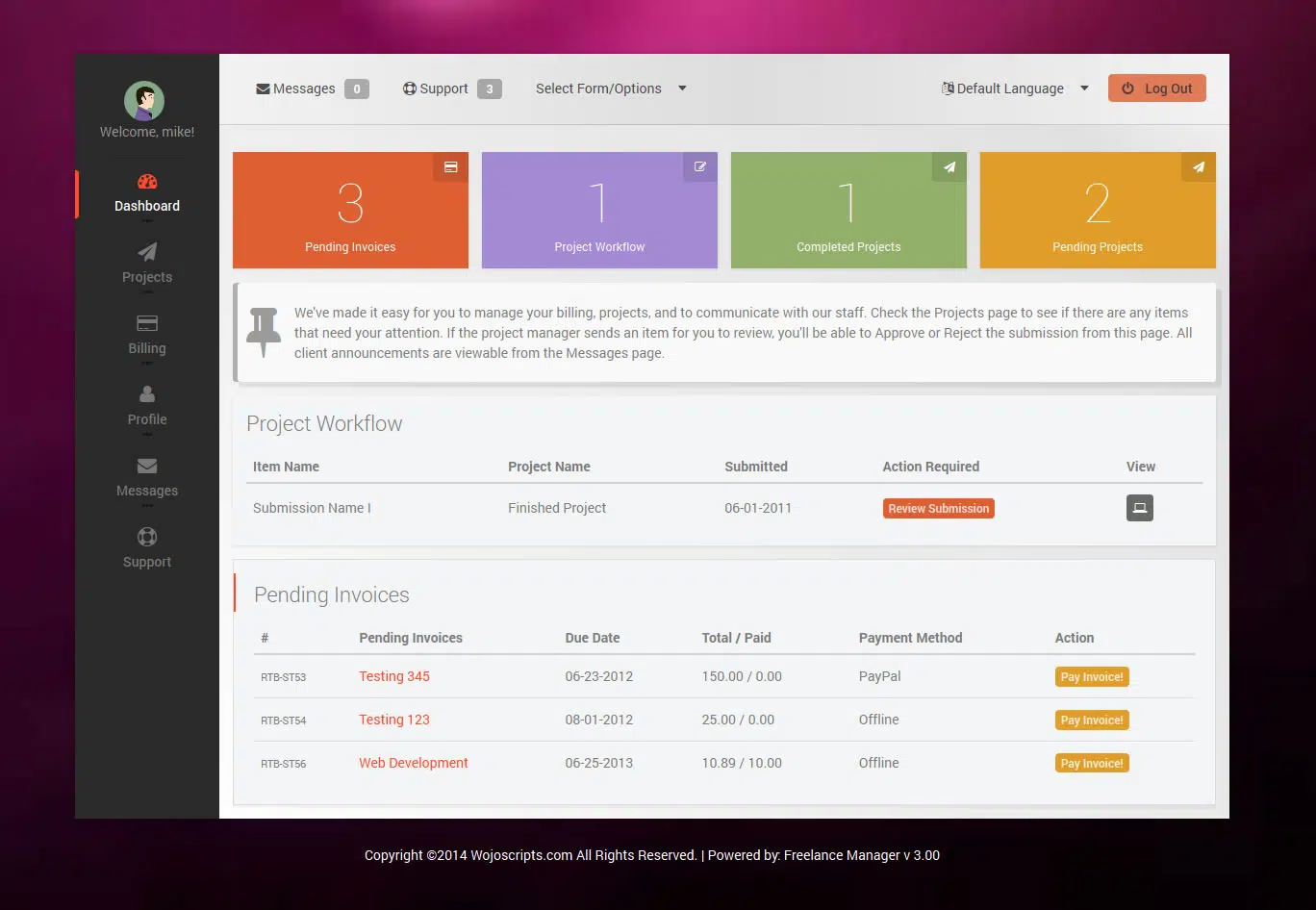Click the monitor View icon for Submission Name I

1139,508
